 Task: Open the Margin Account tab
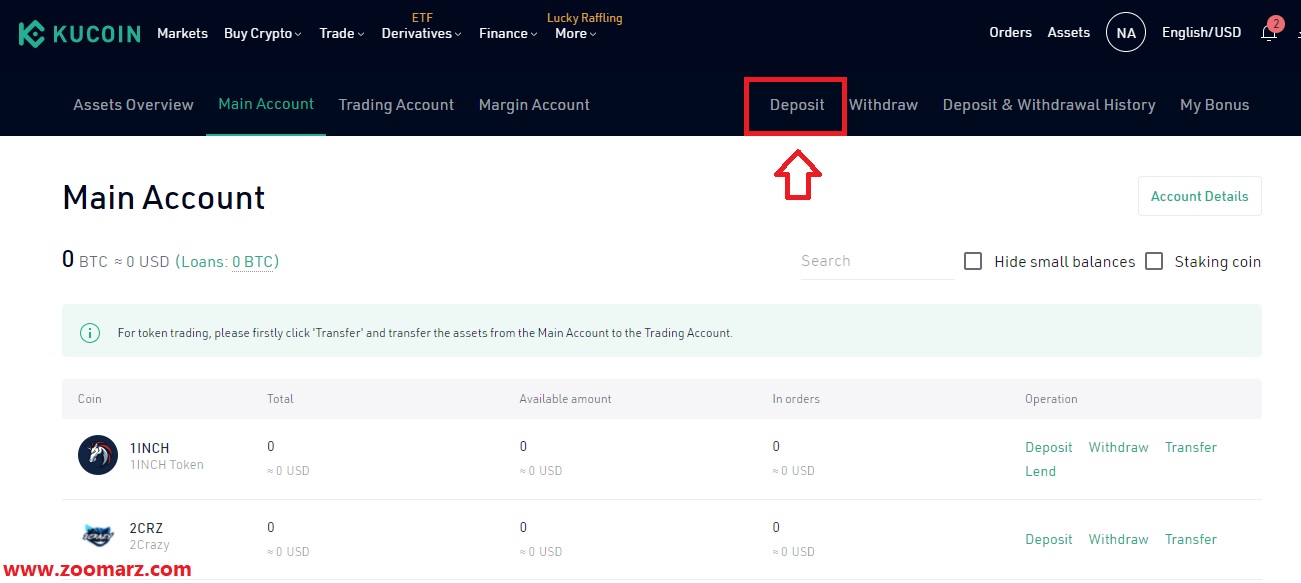pos(534,105)
